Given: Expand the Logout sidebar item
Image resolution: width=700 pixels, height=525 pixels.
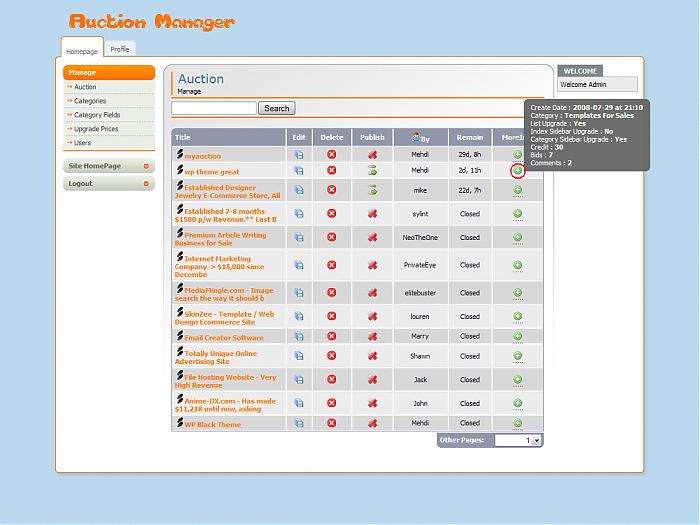Looking at the screenshot, I should 109,183.
